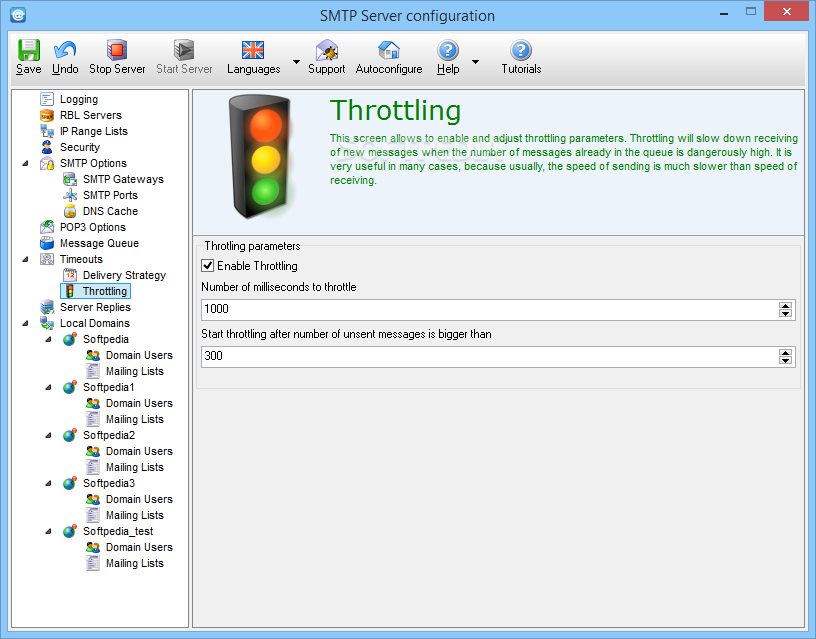Click the IP Range Lists icon
This screenshot has width=816, height=639.
pyautogui.click(x=47, y=131)
